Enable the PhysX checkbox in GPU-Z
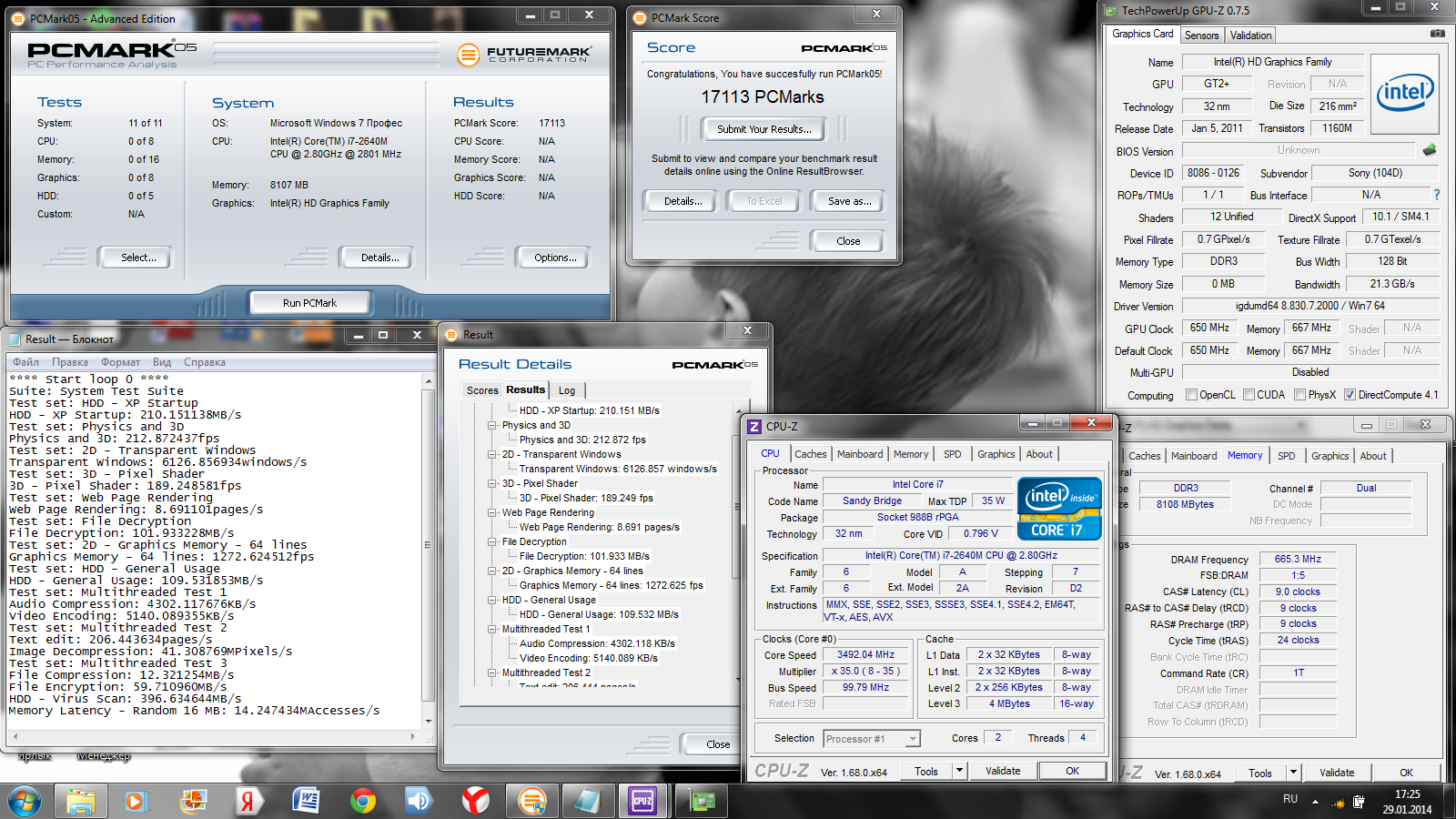 click(x=1300, y=395)
